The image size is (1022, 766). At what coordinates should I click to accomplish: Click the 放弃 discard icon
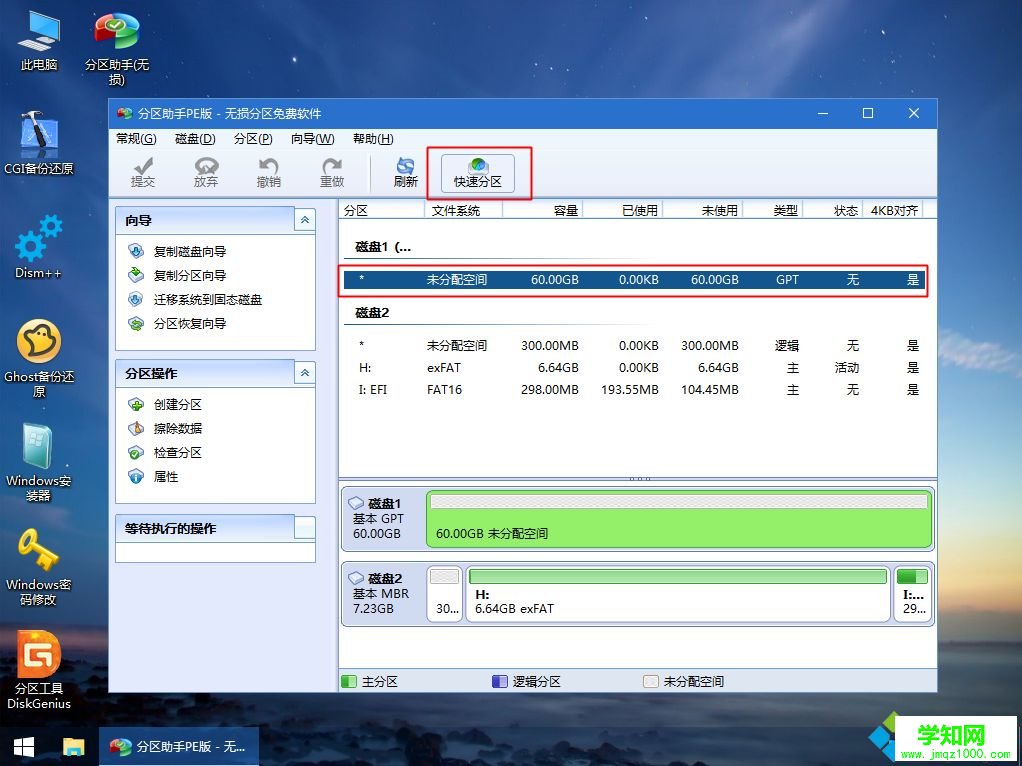(206, 172)
